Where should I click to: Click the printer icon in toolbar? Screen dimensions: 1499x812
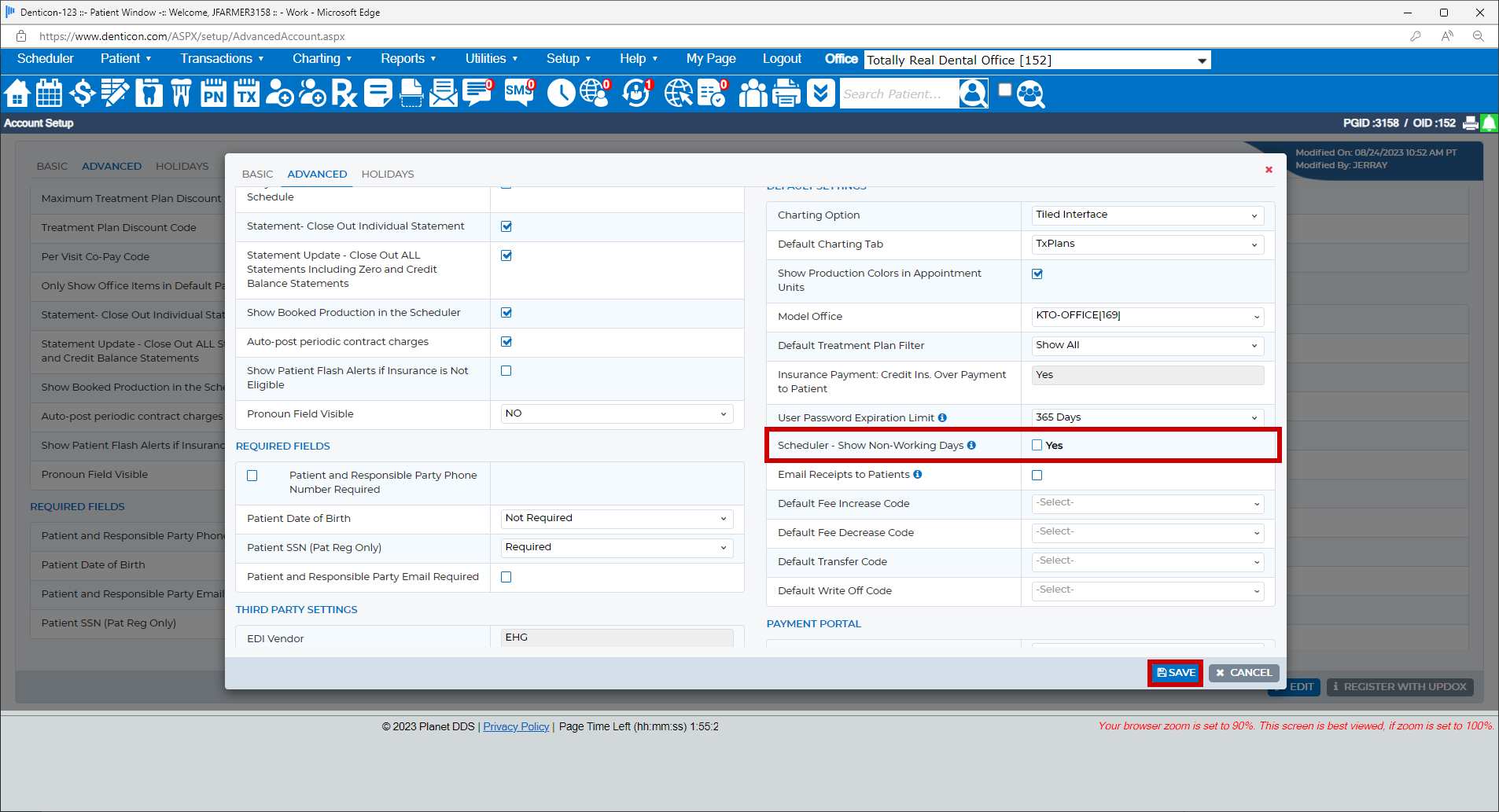pyautogui.click(x=786, y=94)
